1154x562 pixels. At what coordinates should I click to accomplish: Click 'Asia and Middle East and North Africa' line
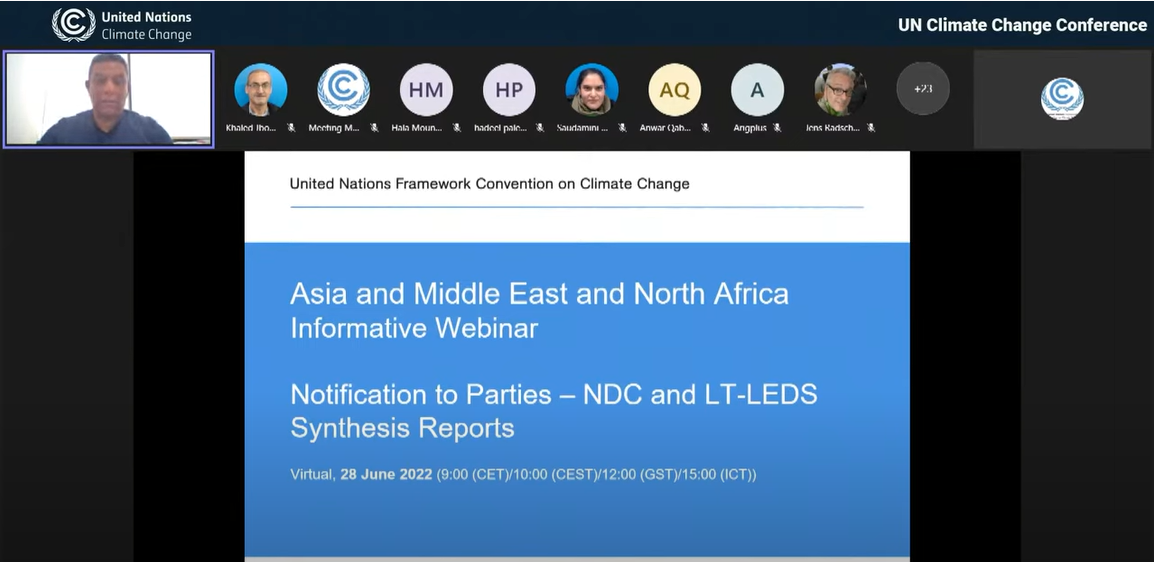pos(539,294)
